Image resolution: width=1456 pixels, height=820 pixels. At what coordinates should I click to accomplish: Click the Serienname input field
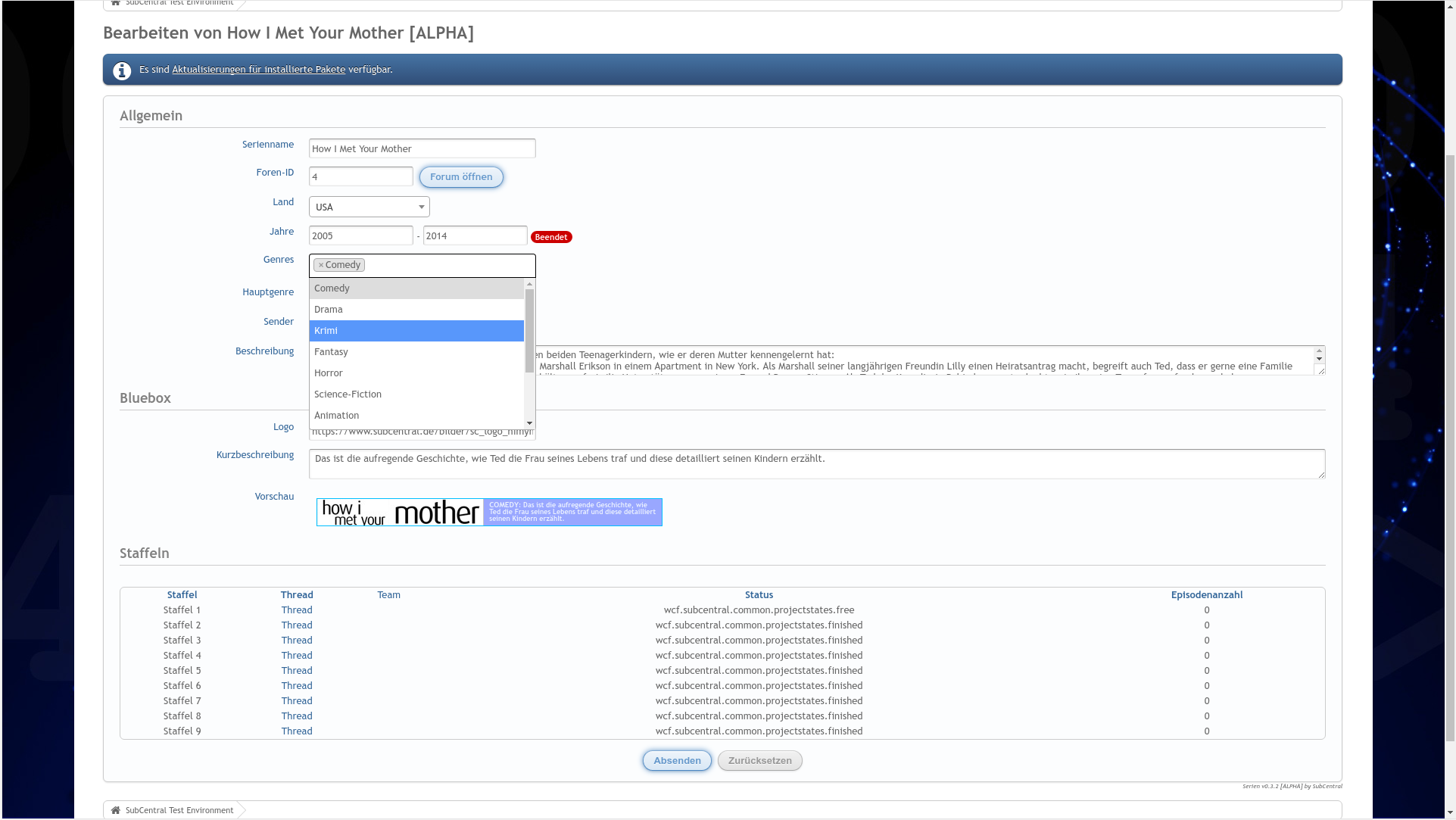click(422, 148)
